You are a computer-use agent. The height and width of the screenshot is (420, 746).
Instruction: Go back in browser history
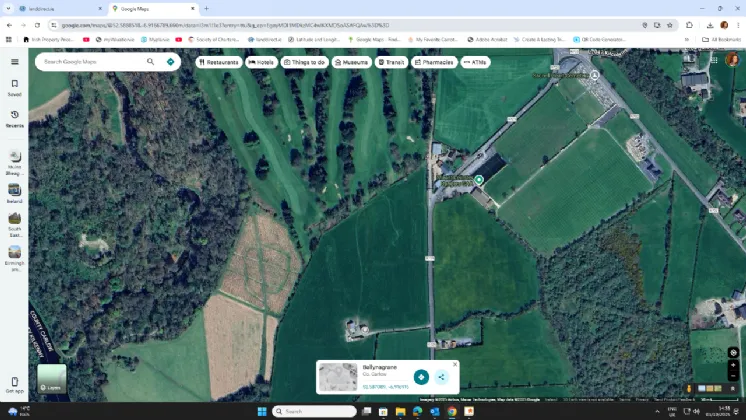point(10,25)
